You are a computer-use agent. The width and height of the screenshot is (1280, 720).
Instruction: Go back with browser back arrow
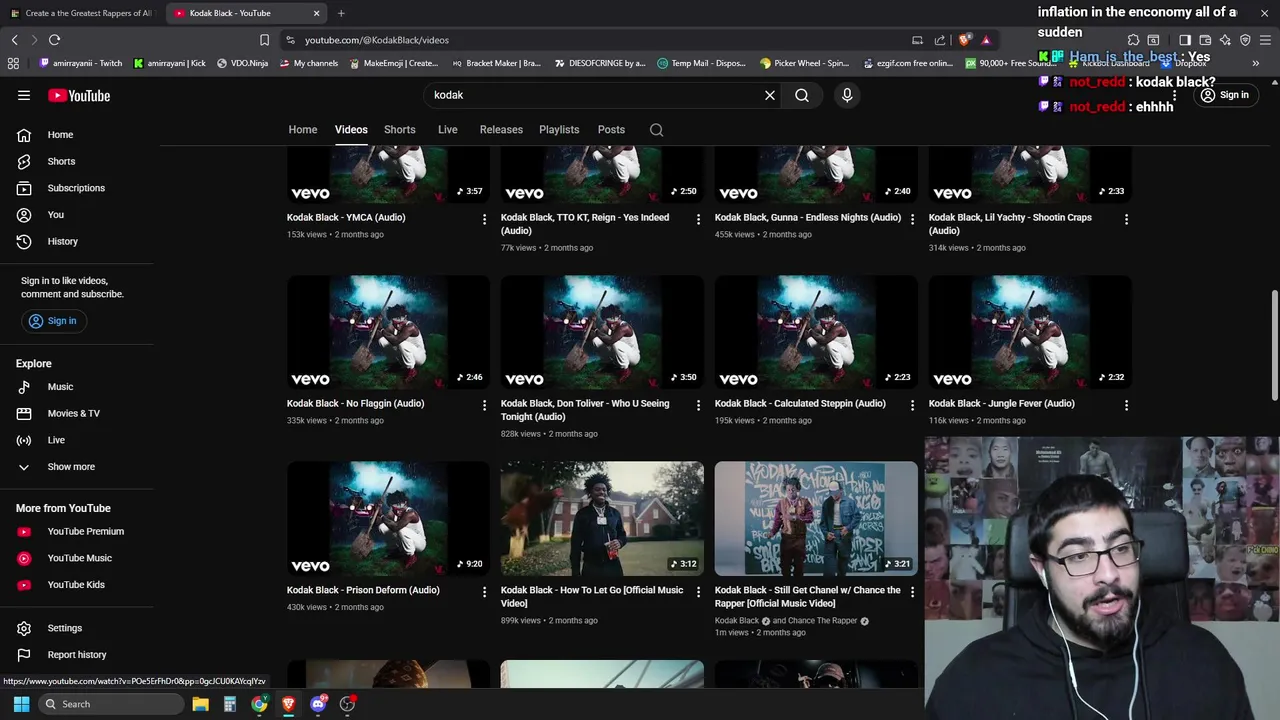click(x=14, y=40)
